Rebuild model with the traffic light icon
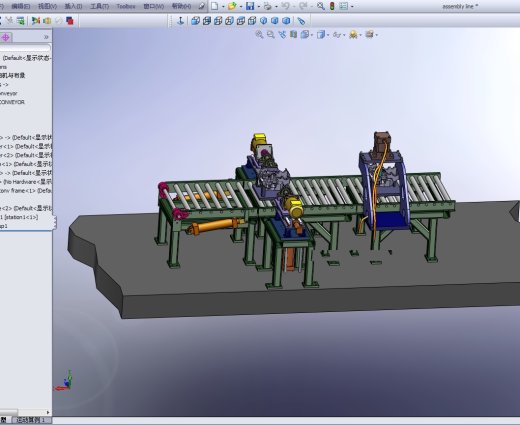Viewport: 520px width, 425px height. [x=332, y=6]
